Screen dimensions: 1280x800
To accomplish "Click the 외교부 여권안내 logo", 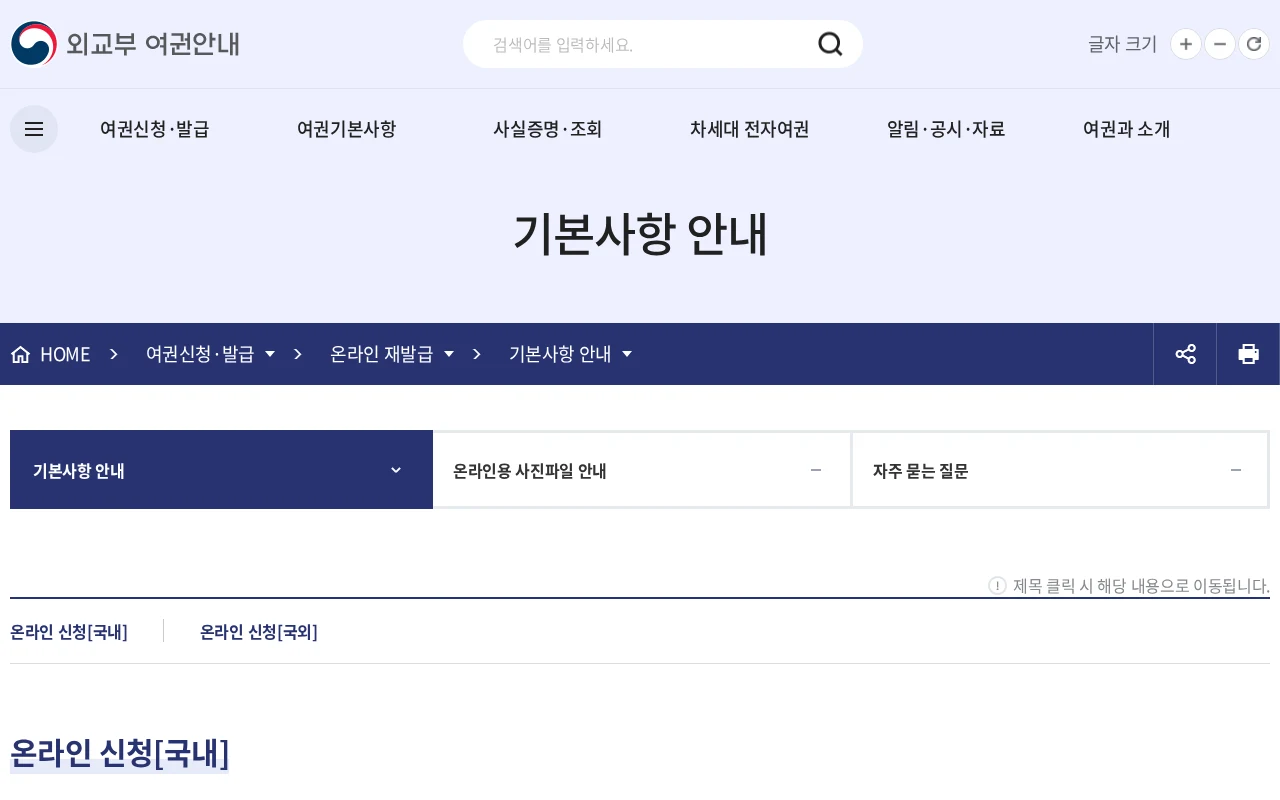I will tap(125, 44).
